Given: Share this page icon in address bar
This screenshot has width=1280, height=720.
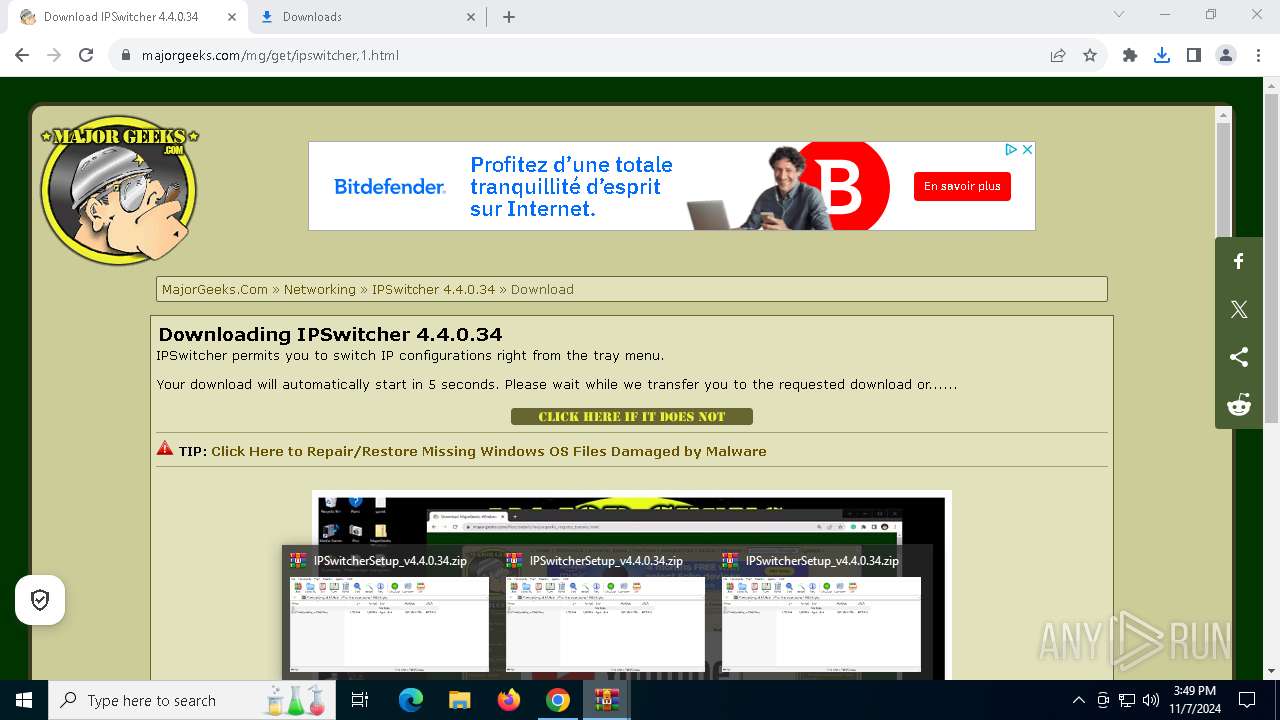Looking at the screenshot, I should pos(1058,55).
